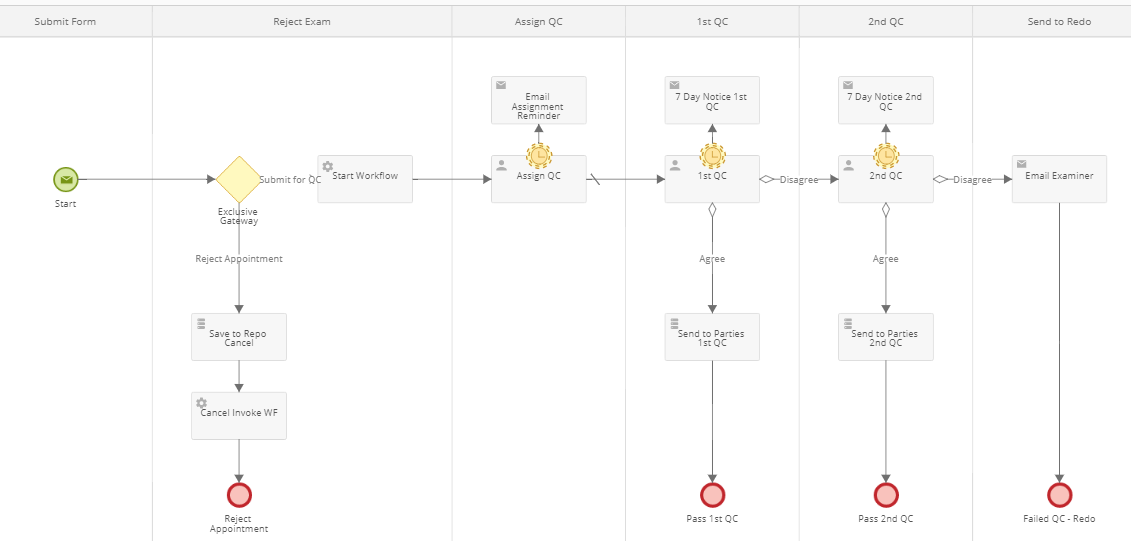Image resolution: width=1131 pixels, height=541 pixels.
Task: Select the green Start message event
Action: [x=66, y=179]
